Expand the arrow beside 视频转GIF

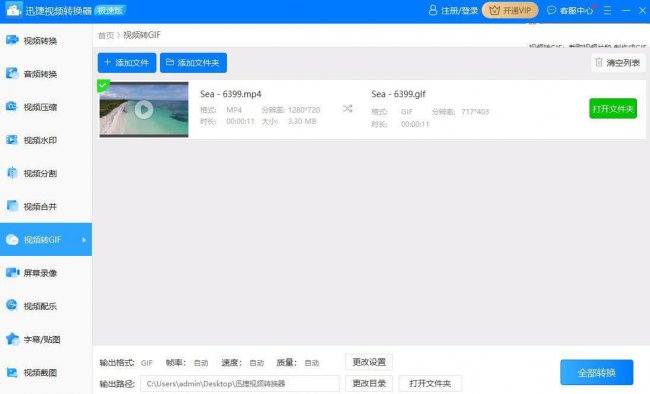(84, 240)
